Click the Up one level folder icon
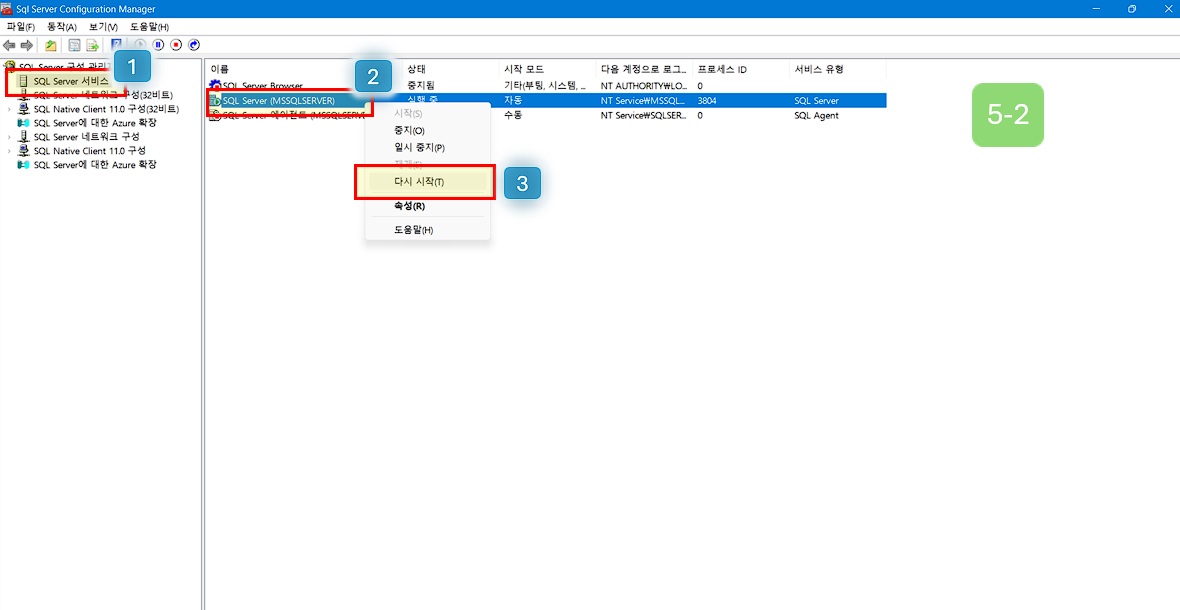This screenshot has width=1180, height=610. click(50, 45)
